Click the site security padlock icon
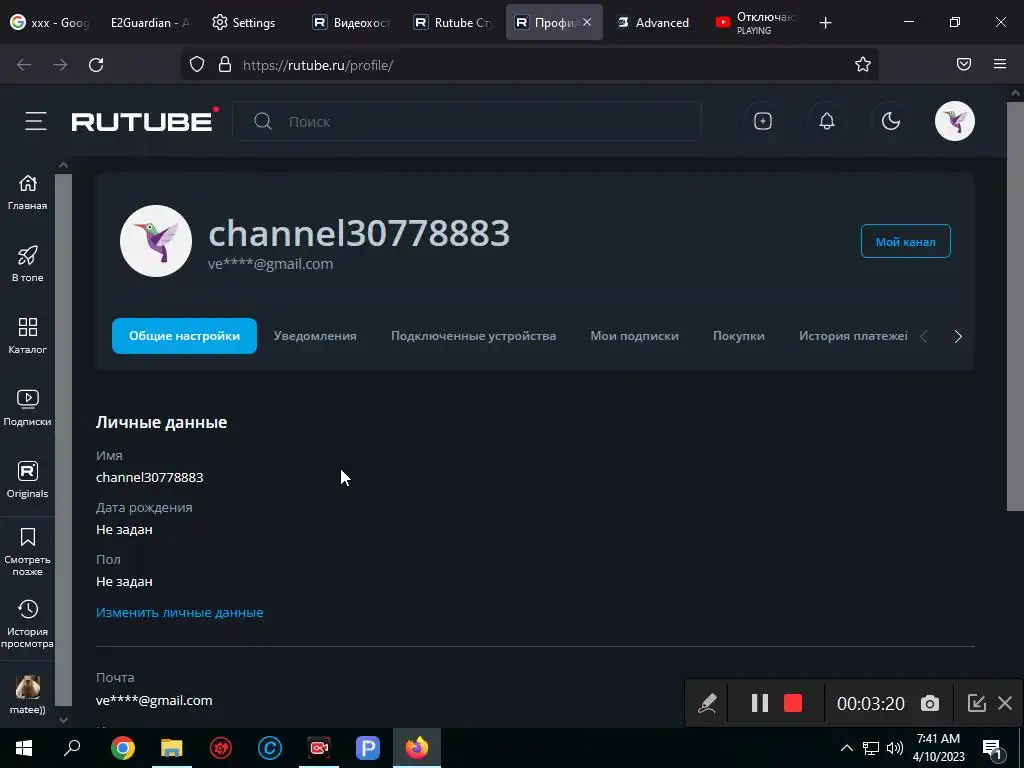Screen dimensions: 1024x768 point(225,64)
